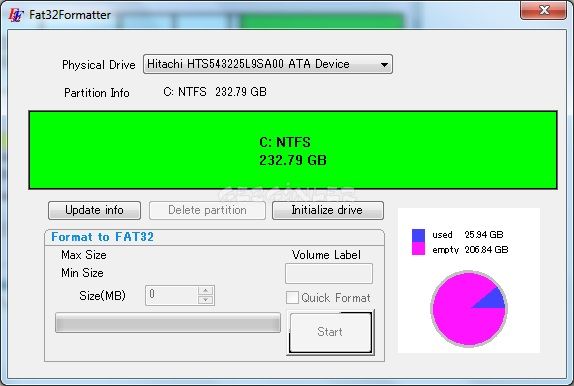Click the Size(MB) number field

[x=171, y=295]
